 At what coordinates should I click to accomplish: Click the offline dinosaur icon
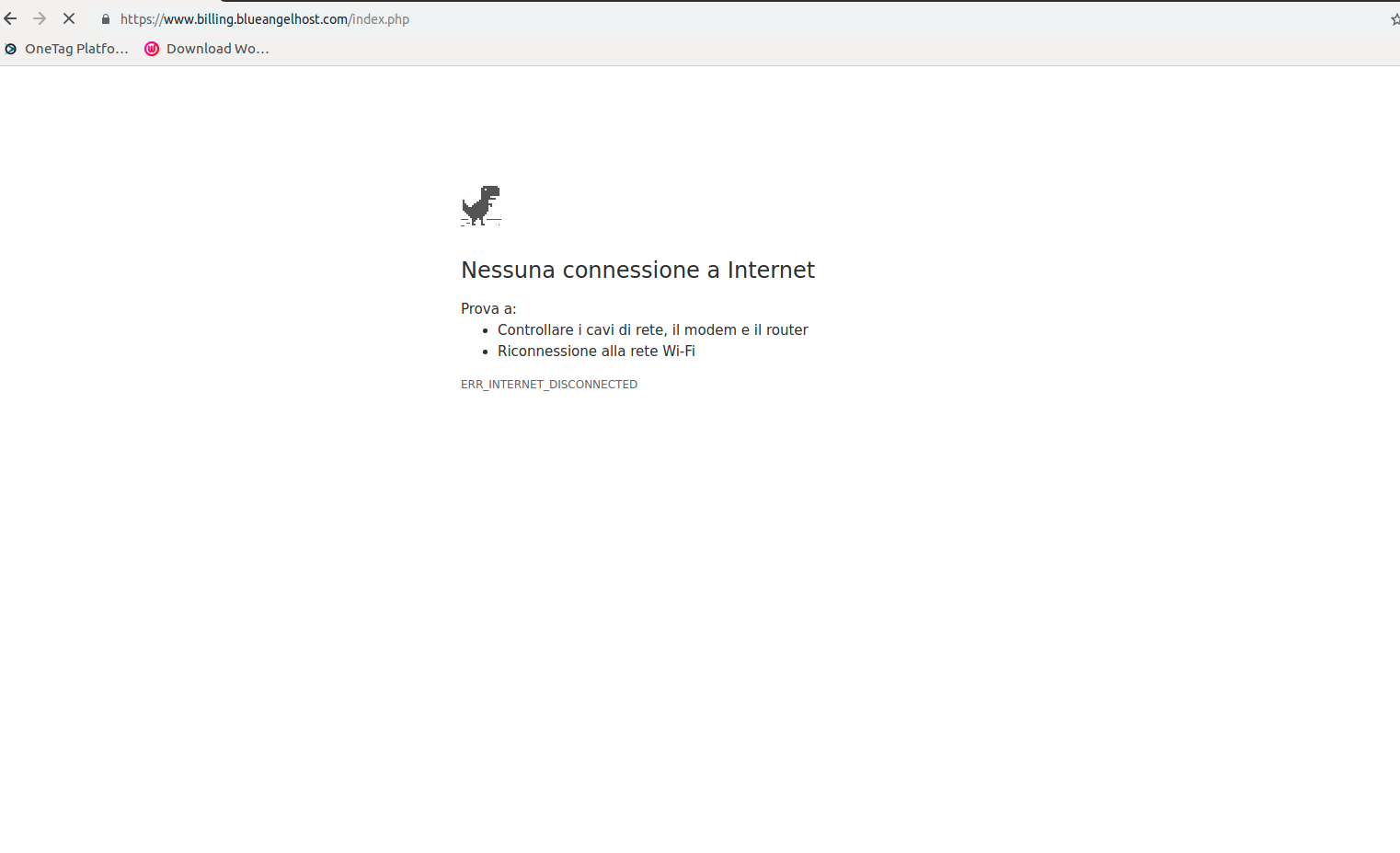point(481,205)
